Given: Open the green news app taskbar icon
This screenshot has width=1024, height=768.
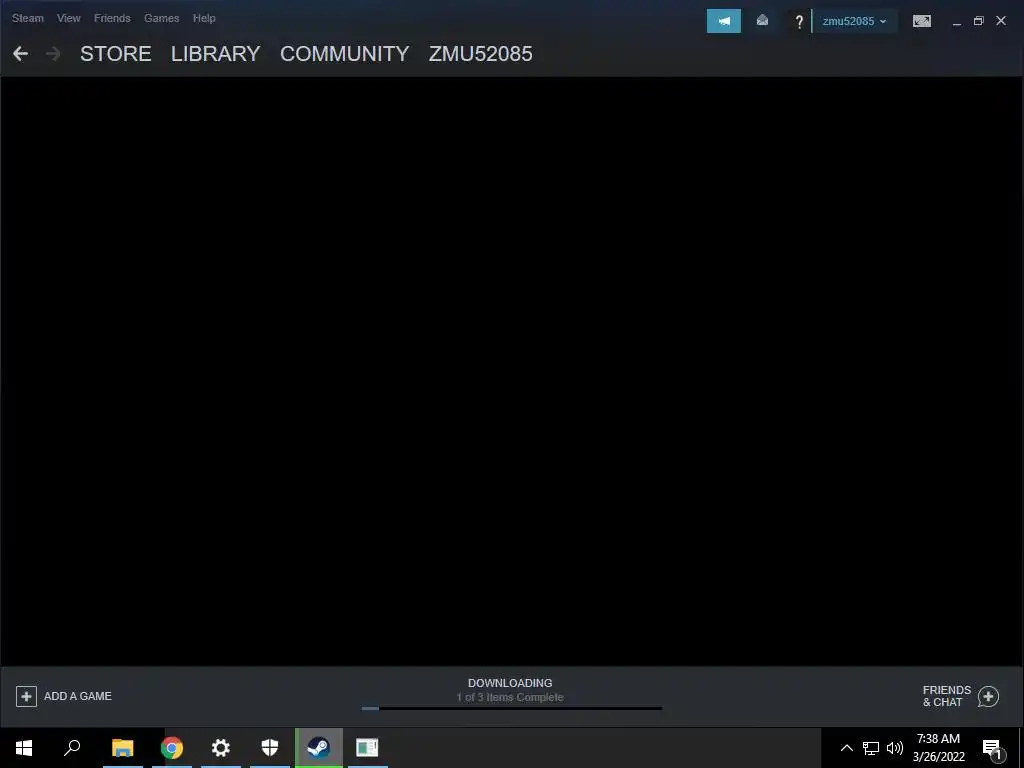Looking at the screenshot, I should [367, 748].
